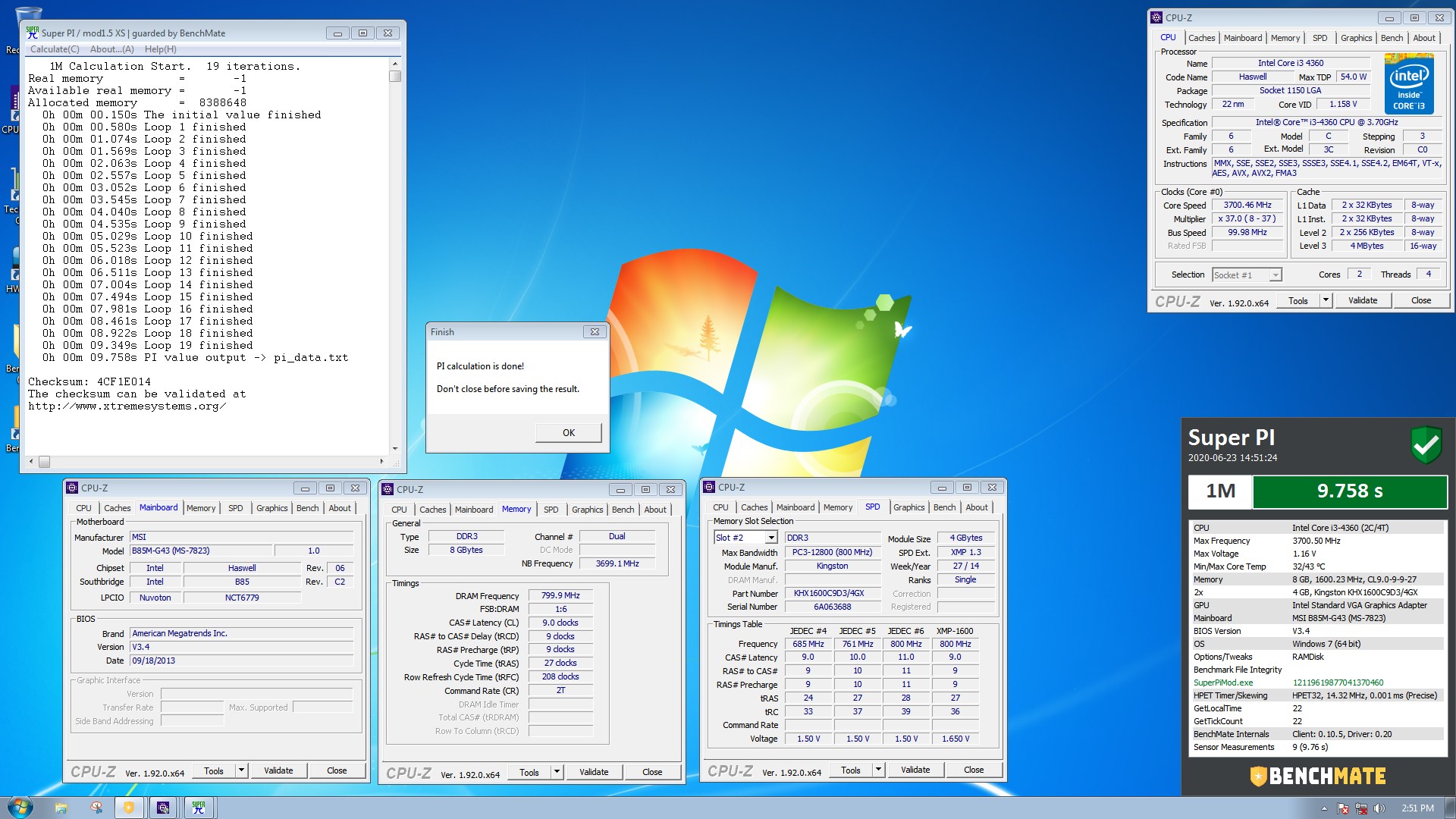Click the Super PI title bar icon
Viewport: 1456px width, 819px height.
click(x=32, y=33)
